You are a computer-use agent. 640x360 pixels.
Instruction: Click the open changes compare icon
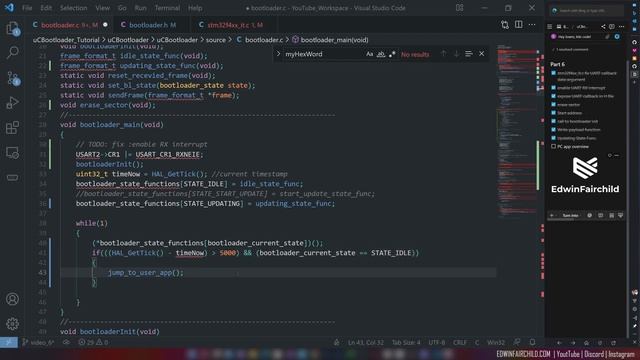tap(505, 25)
